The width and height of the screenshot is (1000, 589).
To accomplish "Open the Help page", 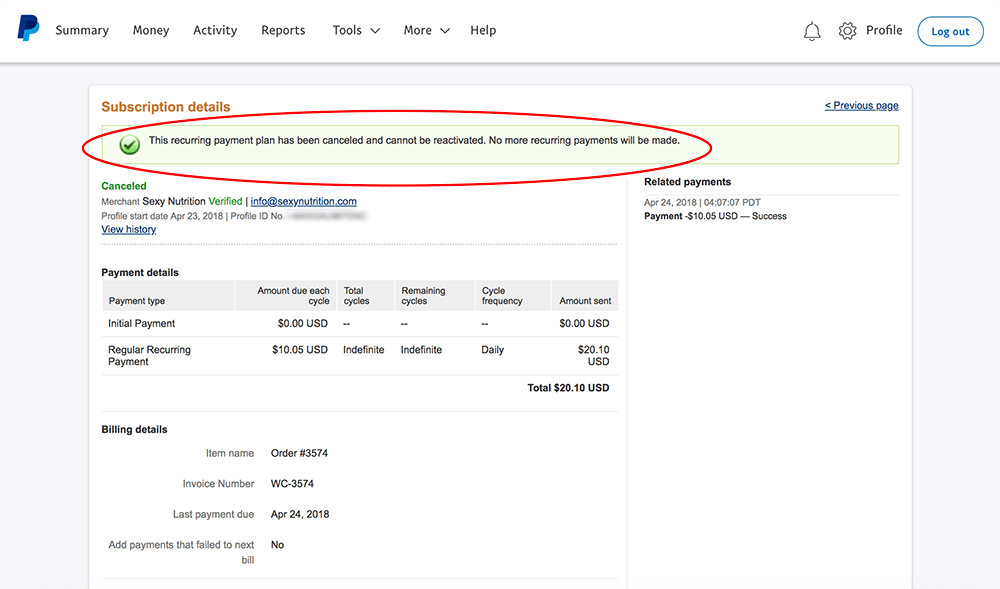I will click(x=483, y=30).
